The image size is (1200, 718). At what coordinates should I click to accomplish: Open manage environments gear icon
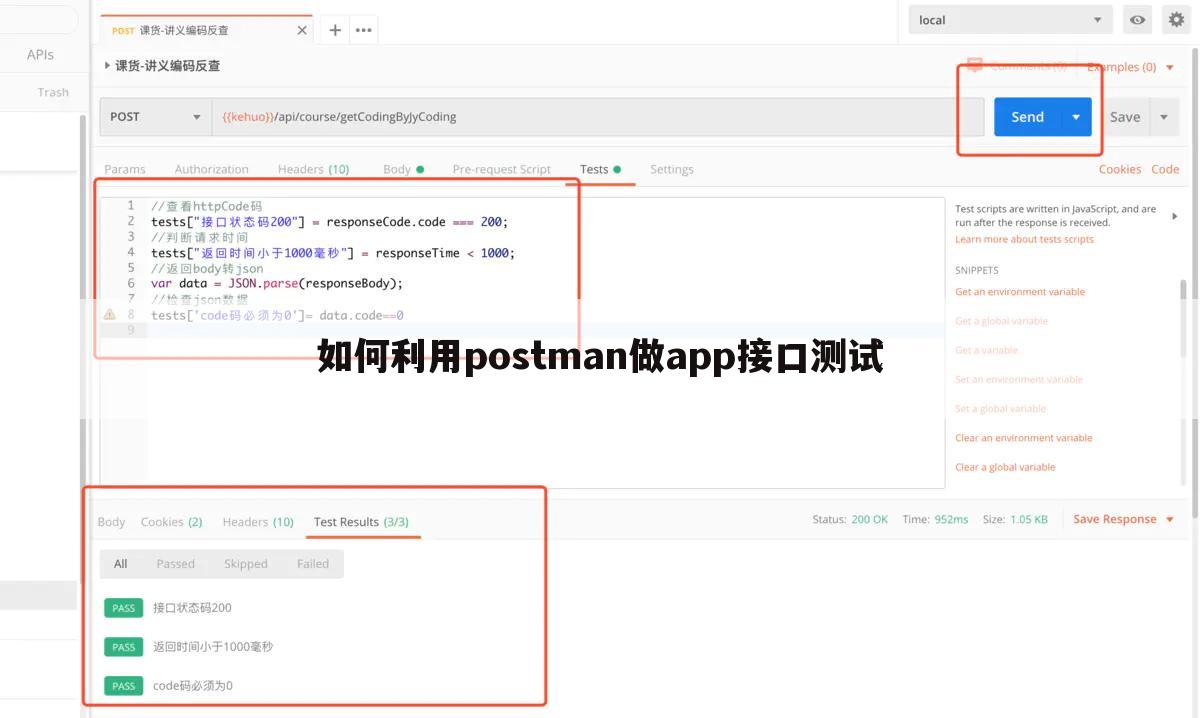[1177, 19]
